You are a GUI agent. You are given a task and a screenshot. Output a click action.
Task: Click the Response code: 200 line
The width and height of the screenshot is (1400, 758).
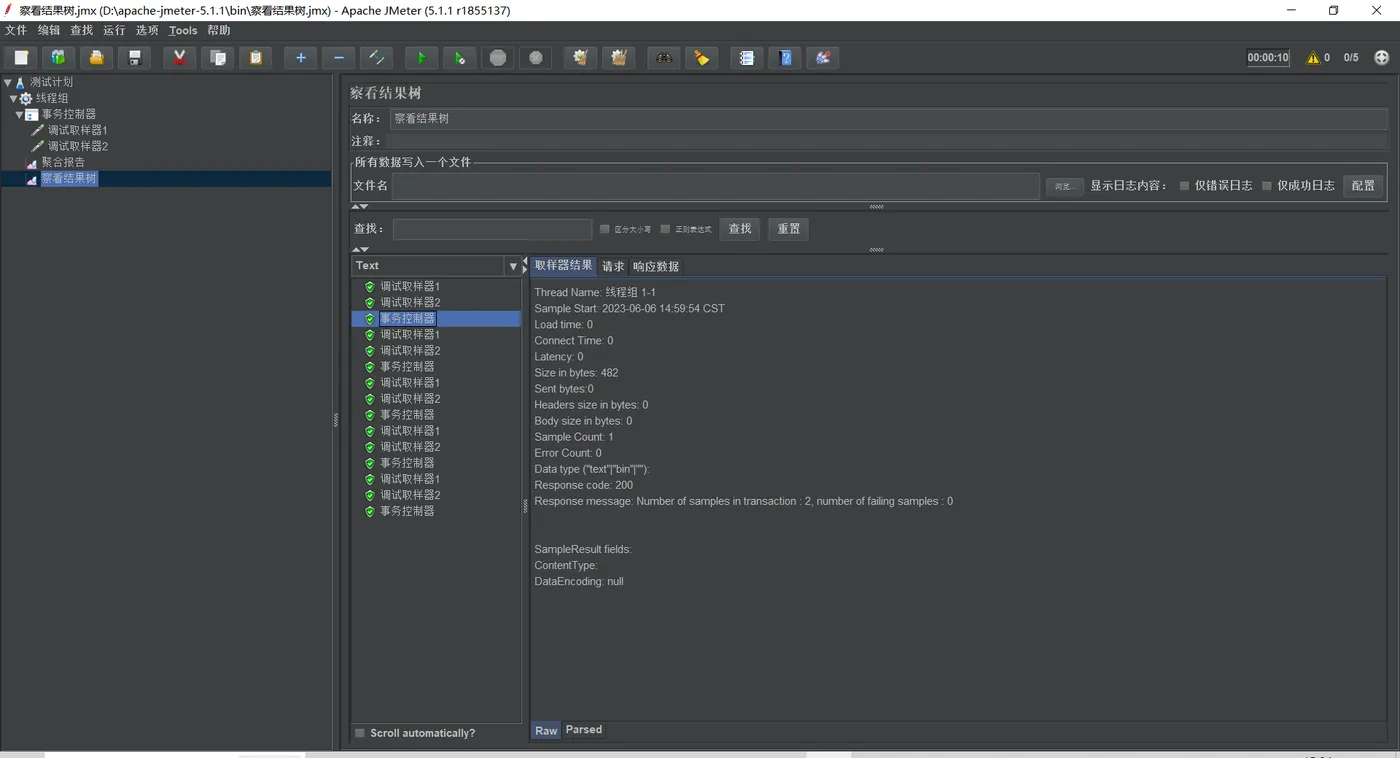pos(583,485)
